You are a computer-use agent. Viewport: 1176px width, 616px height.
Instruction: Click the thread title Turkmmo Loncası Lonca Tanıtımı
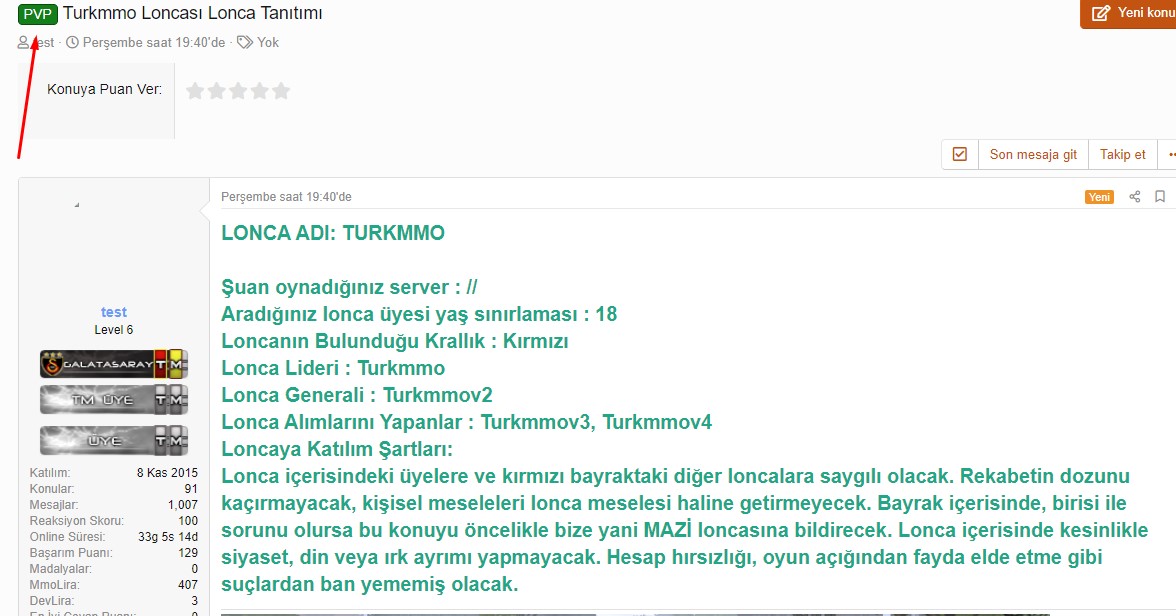(x=192, y=14)
